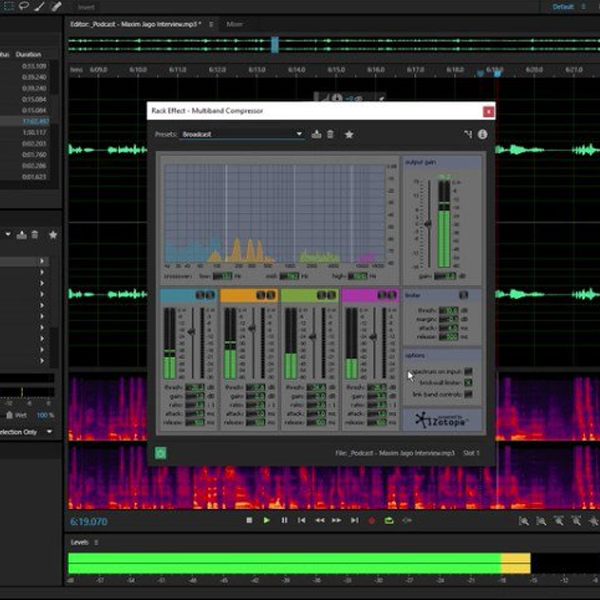Toggle loop playback in the transport

point(389,520)
